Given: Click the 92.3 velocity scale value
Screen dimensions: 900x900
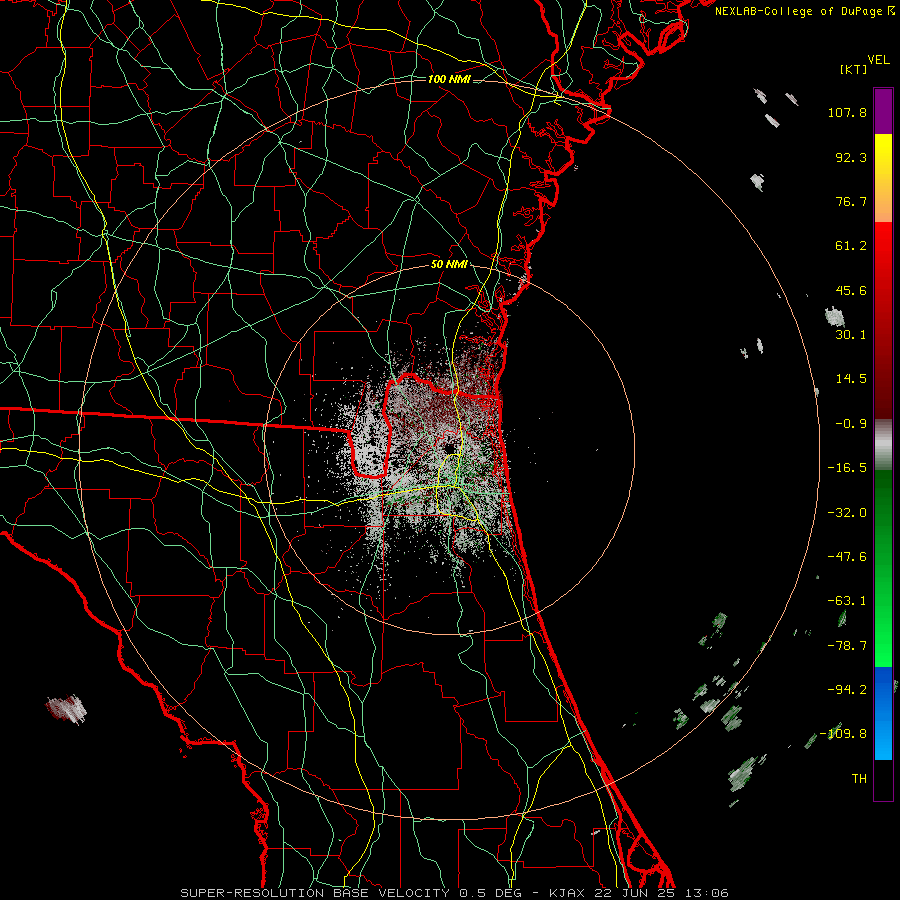Looking at the screenshot, I should 851,157.
